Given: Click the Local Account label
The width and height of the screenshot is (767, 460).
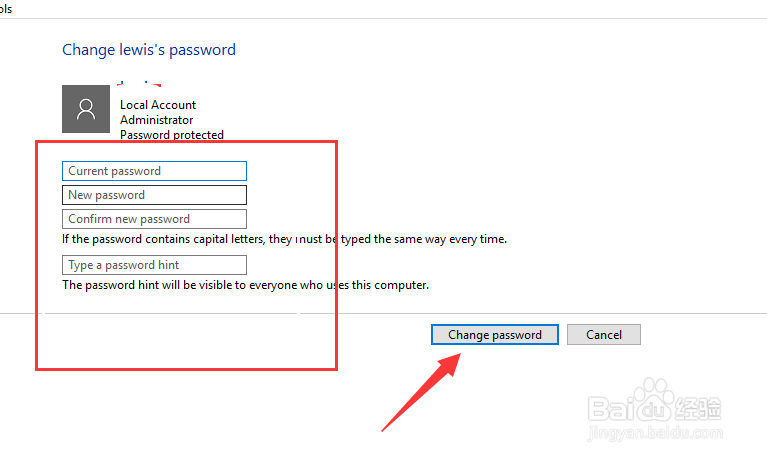Looking at the screenshot, I should pyautogui.click(x=158, y=105).
